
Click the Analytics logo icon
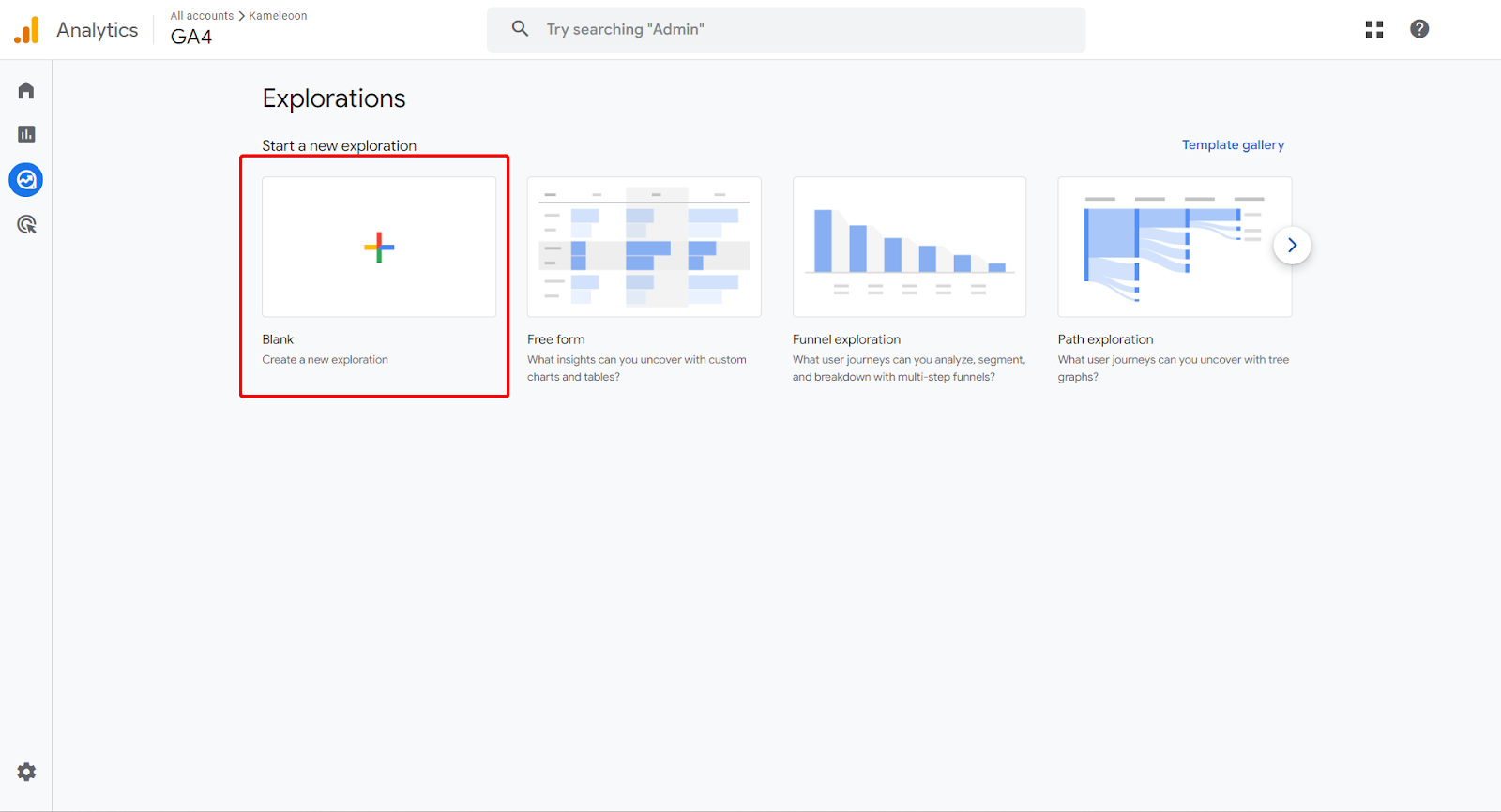click(27, 30)
